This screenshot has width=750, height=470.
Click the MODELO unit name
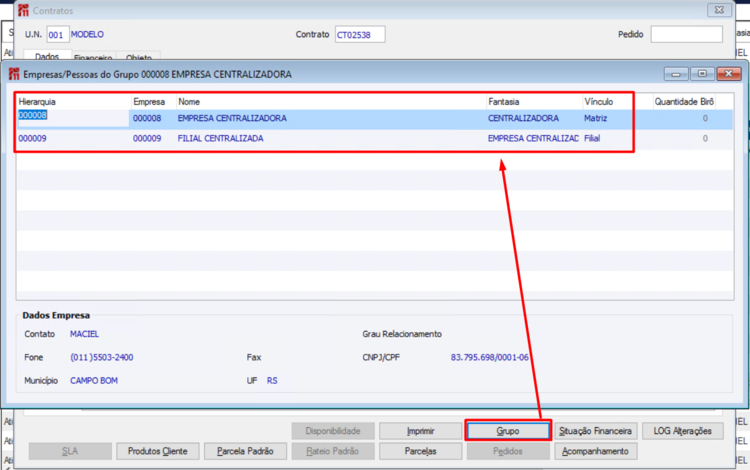point(87,34)
